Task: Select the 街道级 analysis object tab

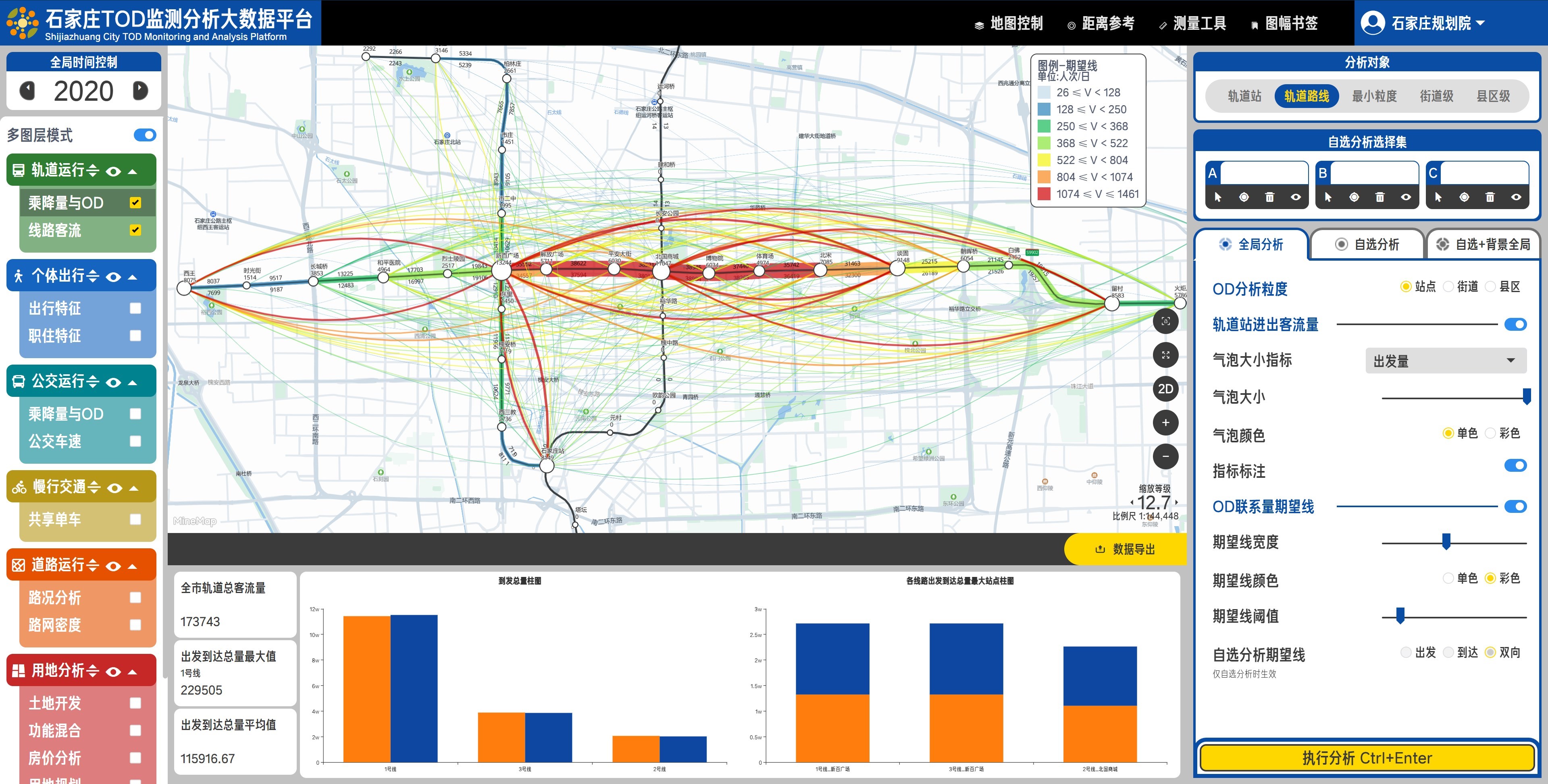Action: [x=1436, y=96]
